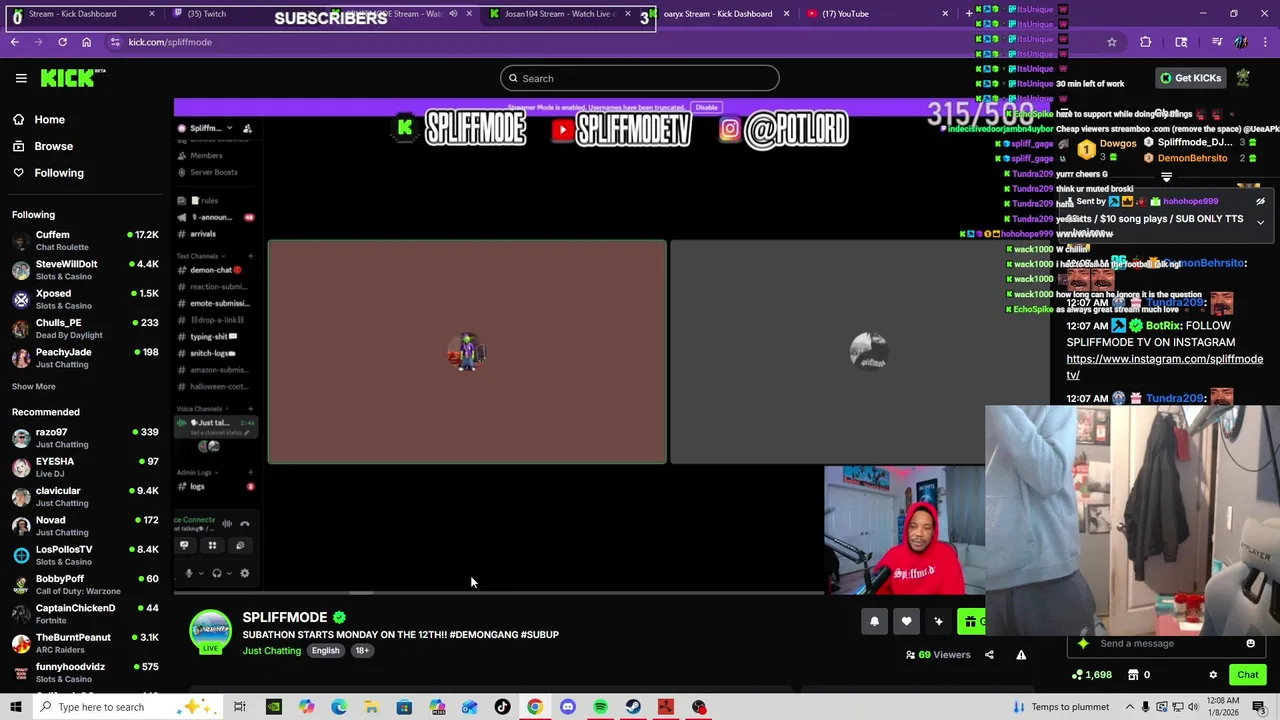Open CaptainChickenD recommended channel
This screenshot has width=1280, height=720.
[85, 613]
